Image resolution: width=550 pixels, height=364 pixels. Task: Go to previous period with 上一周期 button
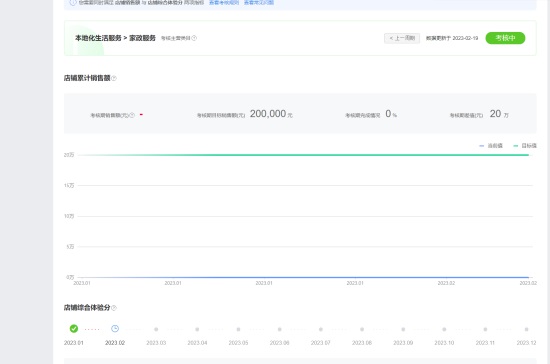(402, 38)
